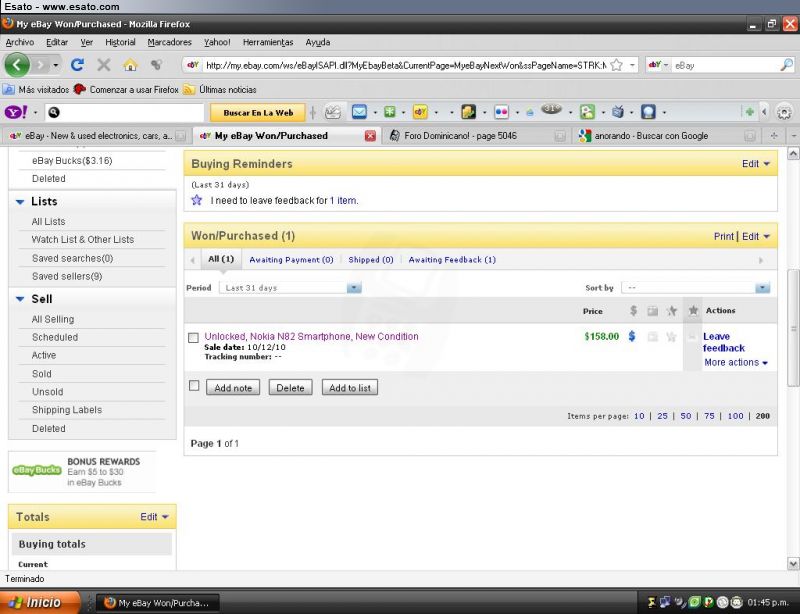Bookmark this page with the star icon
Image resolution: width=800 pixels, height=614 pixels.
click(617, 65)
